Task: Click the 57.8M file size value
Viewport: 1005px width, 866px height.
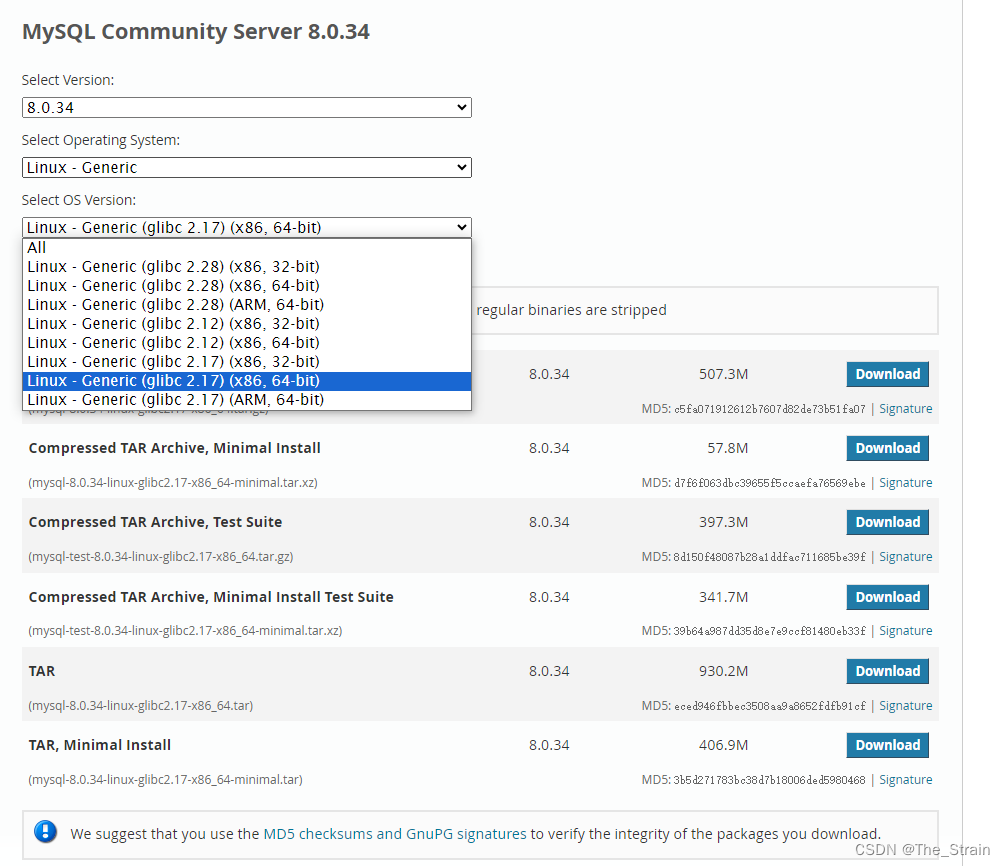Action: (x=727, y=448)
